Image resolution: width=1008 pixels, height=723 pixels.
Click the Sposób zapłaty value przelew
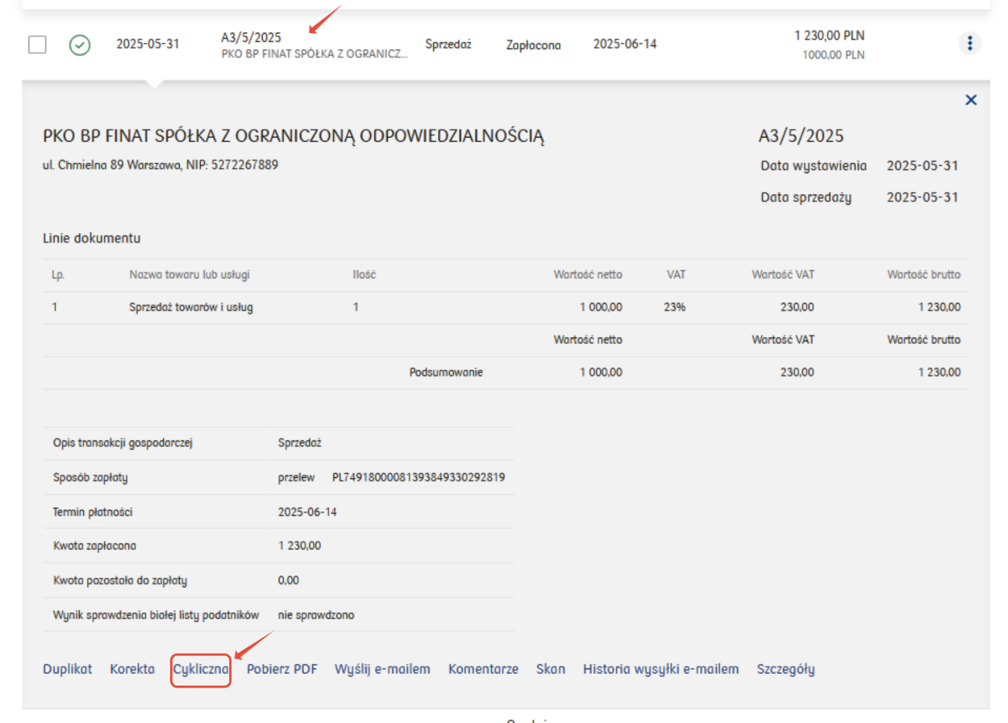click(296, 478)
